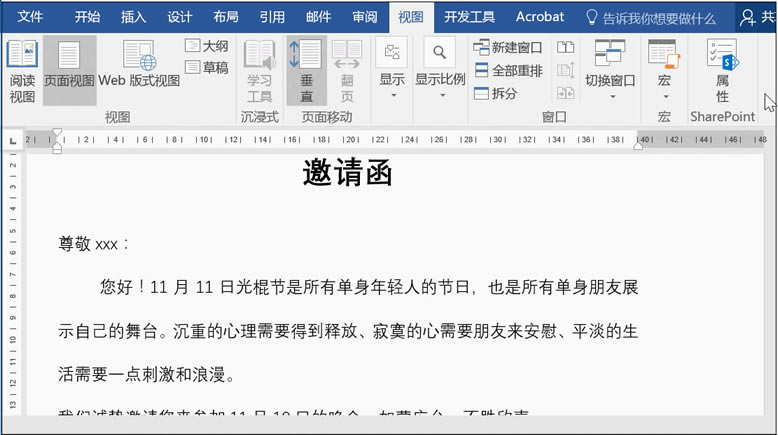Click the vertical ruler
The width and height of the screenshot is (778, 435).
coord(13,284)
